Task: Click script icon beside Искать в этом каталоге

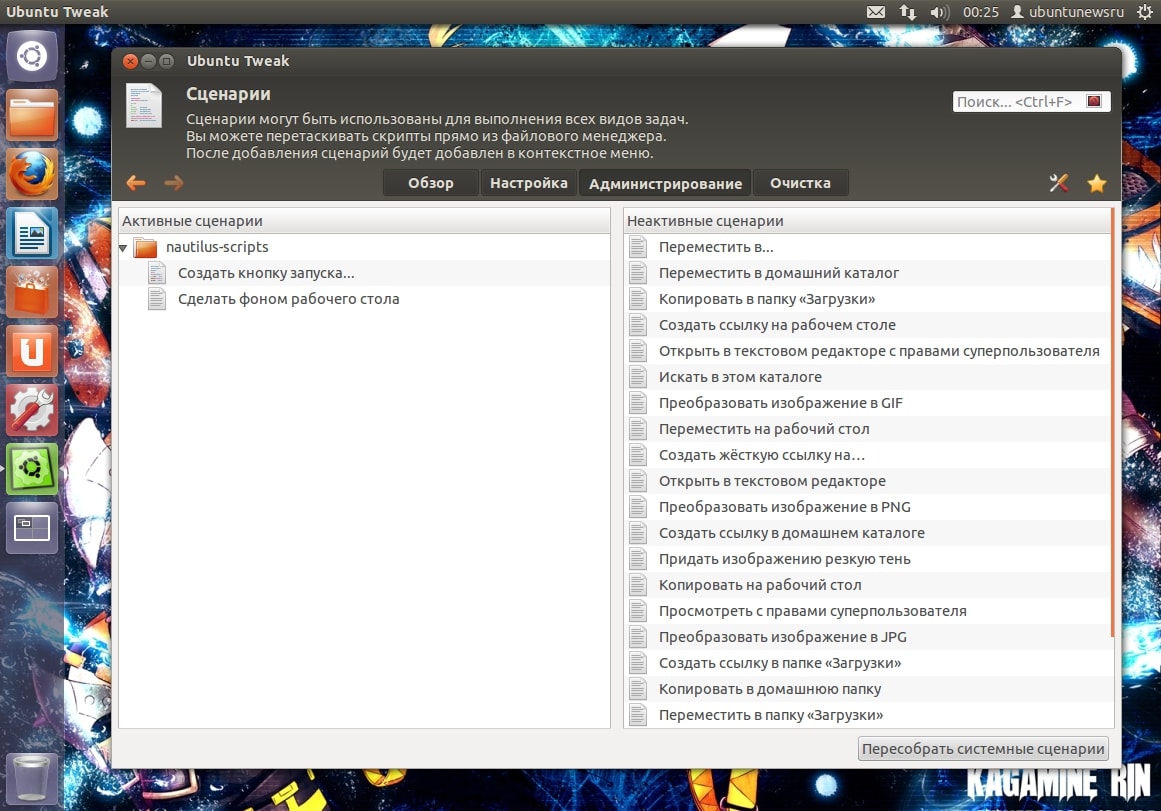Action: click(638, 377)
